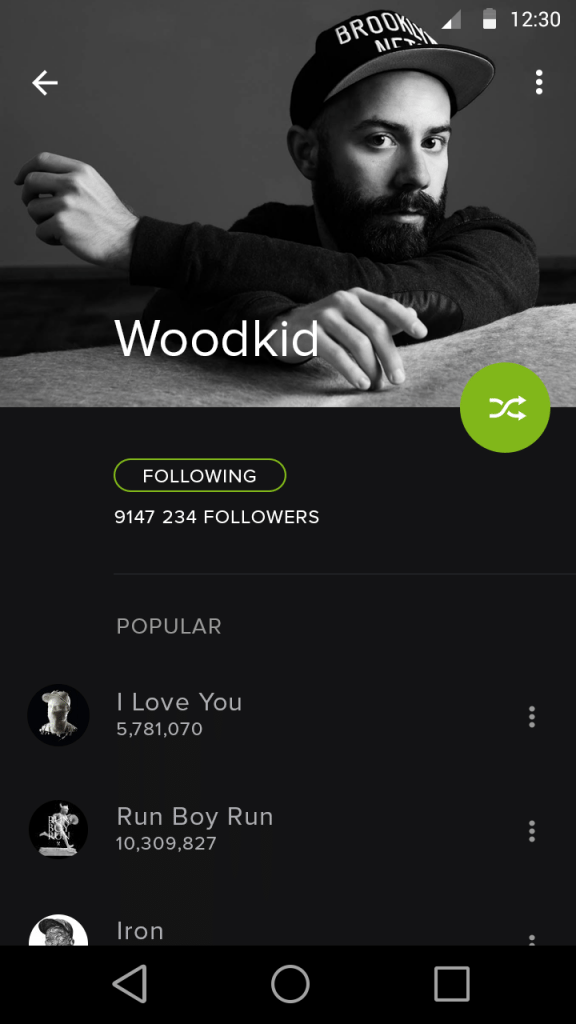Open the artist overflow menu at top
The image size is (576, 1024).
539,82
